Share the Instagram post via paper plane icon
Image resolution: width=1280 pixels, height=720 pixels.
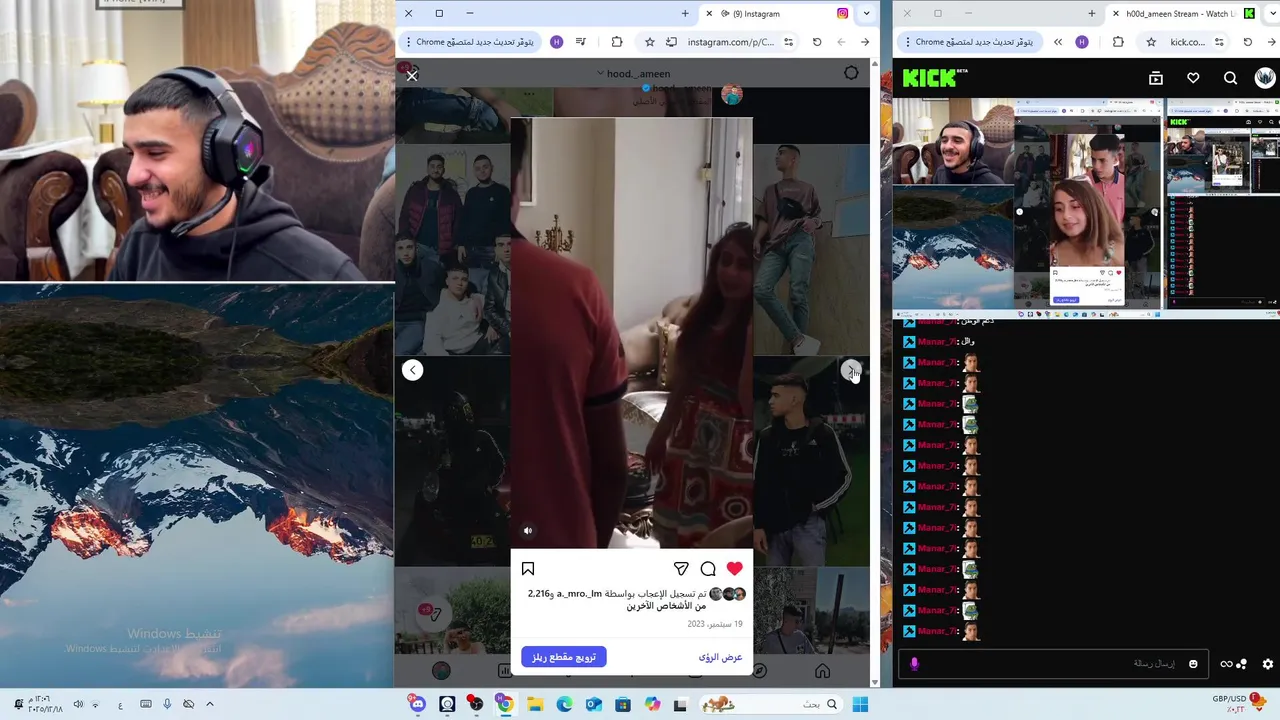point(681,569)
